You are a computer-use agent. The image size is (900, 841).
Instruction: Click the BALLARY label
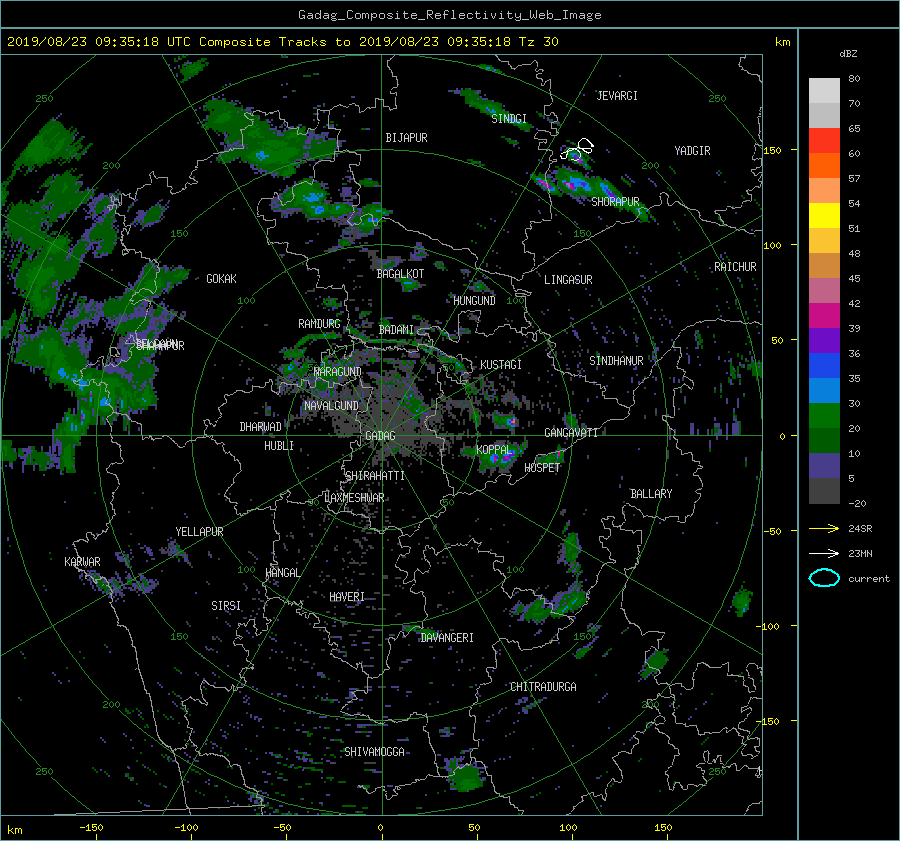click(x=651, y=494)
